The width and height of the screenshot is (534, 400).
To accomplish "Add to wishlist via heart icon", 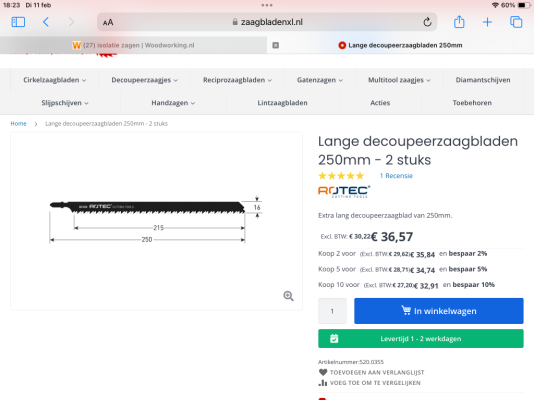I will pyautogui.click(x=323, y=372).
